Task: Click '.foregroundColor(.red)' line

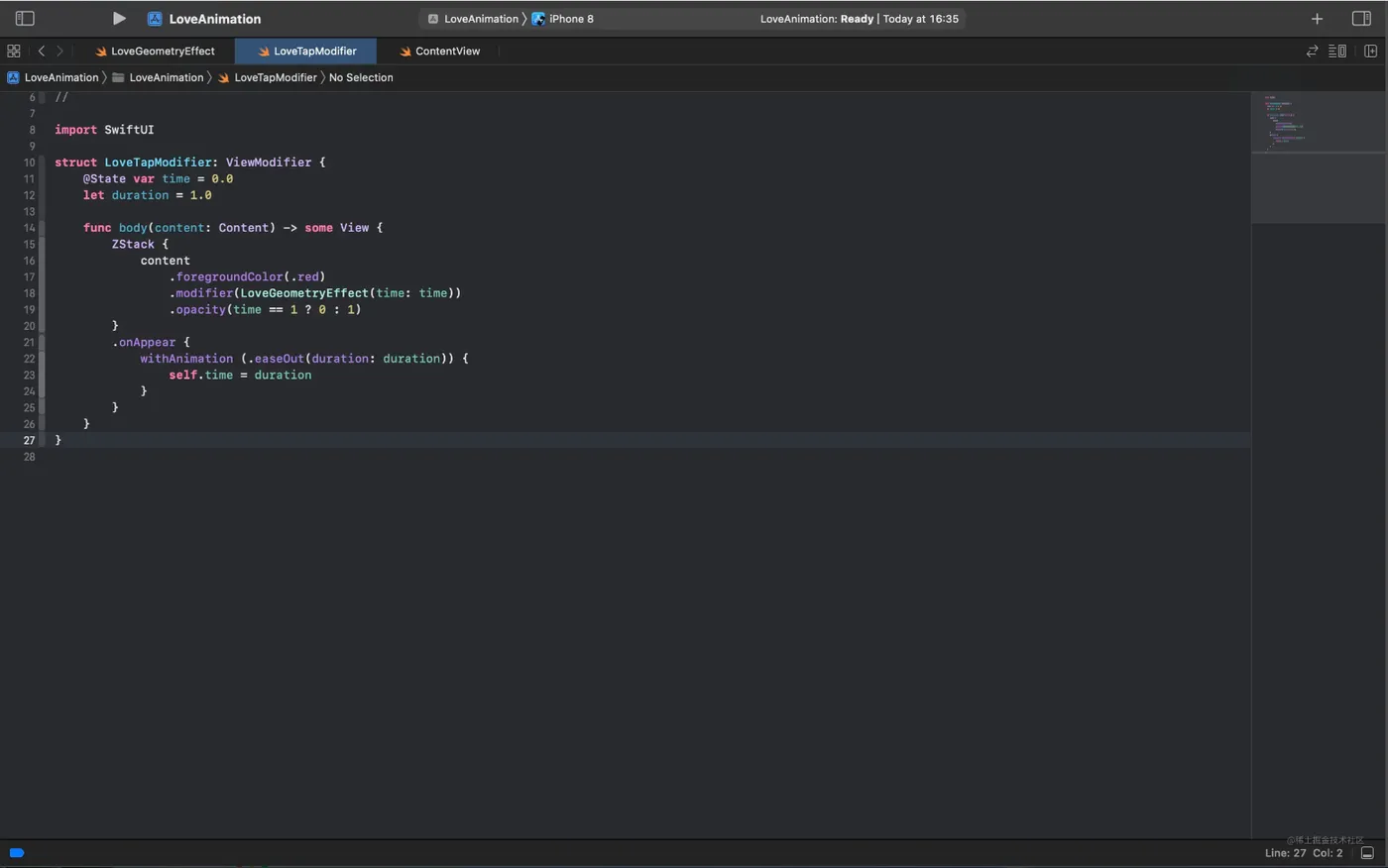Action: (247, 276)
